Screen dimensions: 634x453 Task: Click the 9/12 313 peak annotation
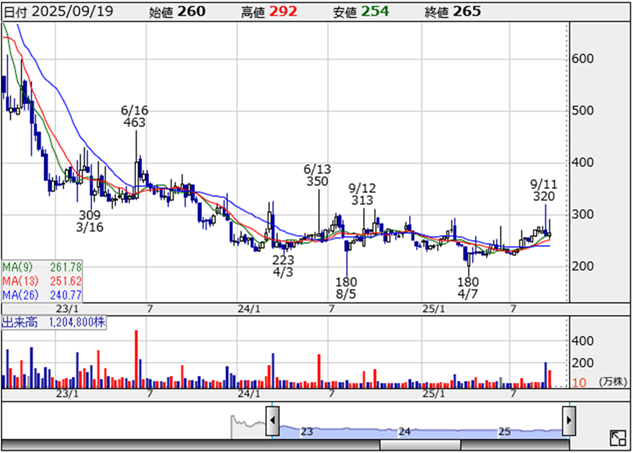click(x=362, y=194)
